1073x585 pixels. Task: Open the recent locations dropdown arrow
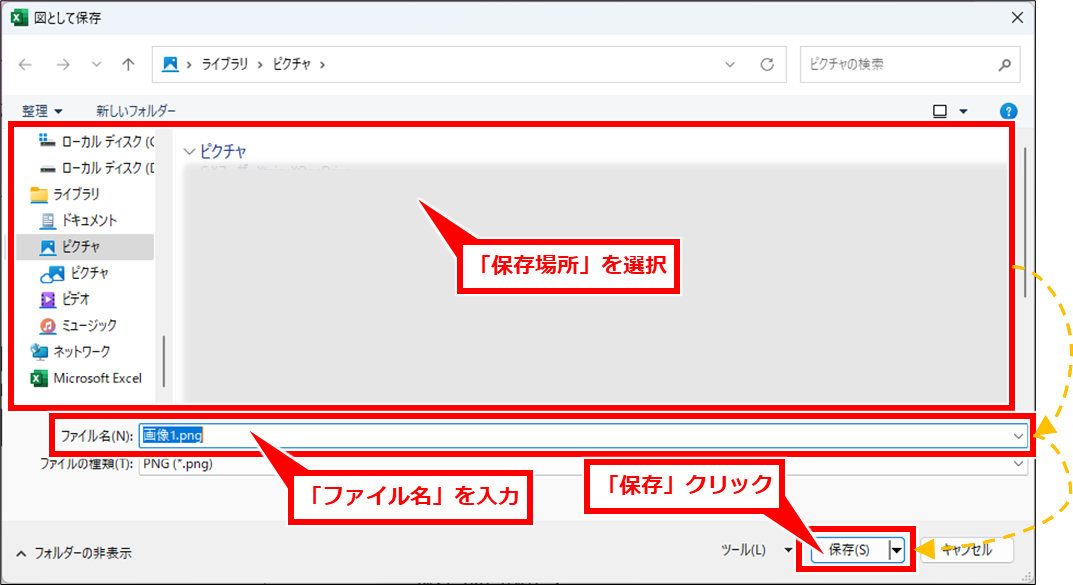(x=96, y=64)
